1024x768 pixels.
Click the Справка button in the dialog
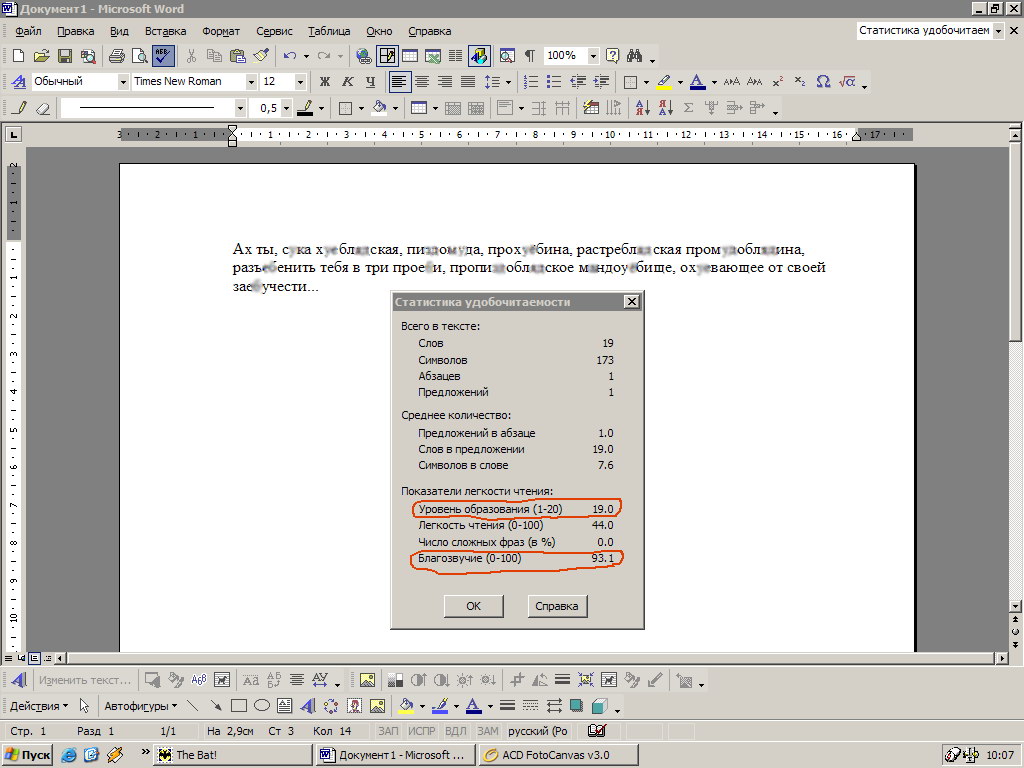[x=557, y=606]
